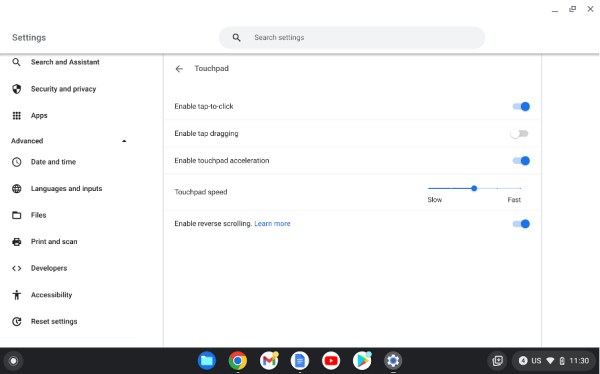This screenshot has width=600, height=374.
Task: Click the 'Enable tap dragging' label
Action: coord(206,134)
